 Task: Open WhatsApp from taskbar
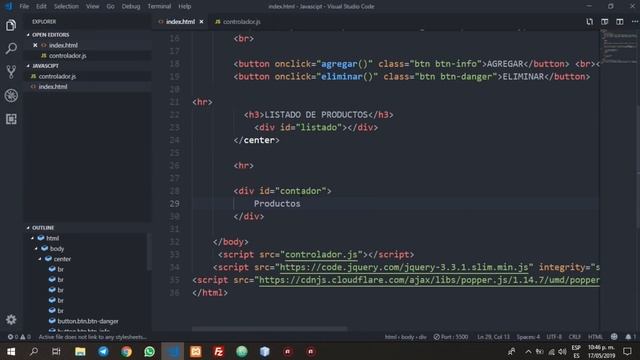coord(149,351)
